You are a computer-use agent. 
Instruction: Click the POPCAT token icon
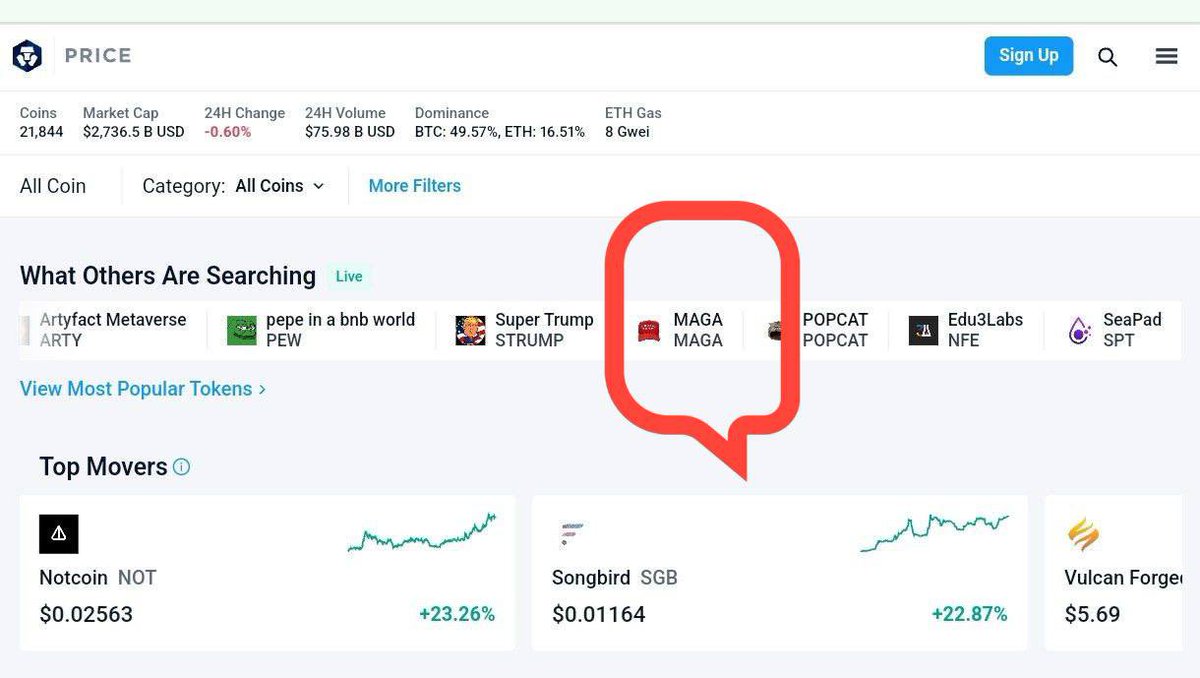(x=775, y=329)
